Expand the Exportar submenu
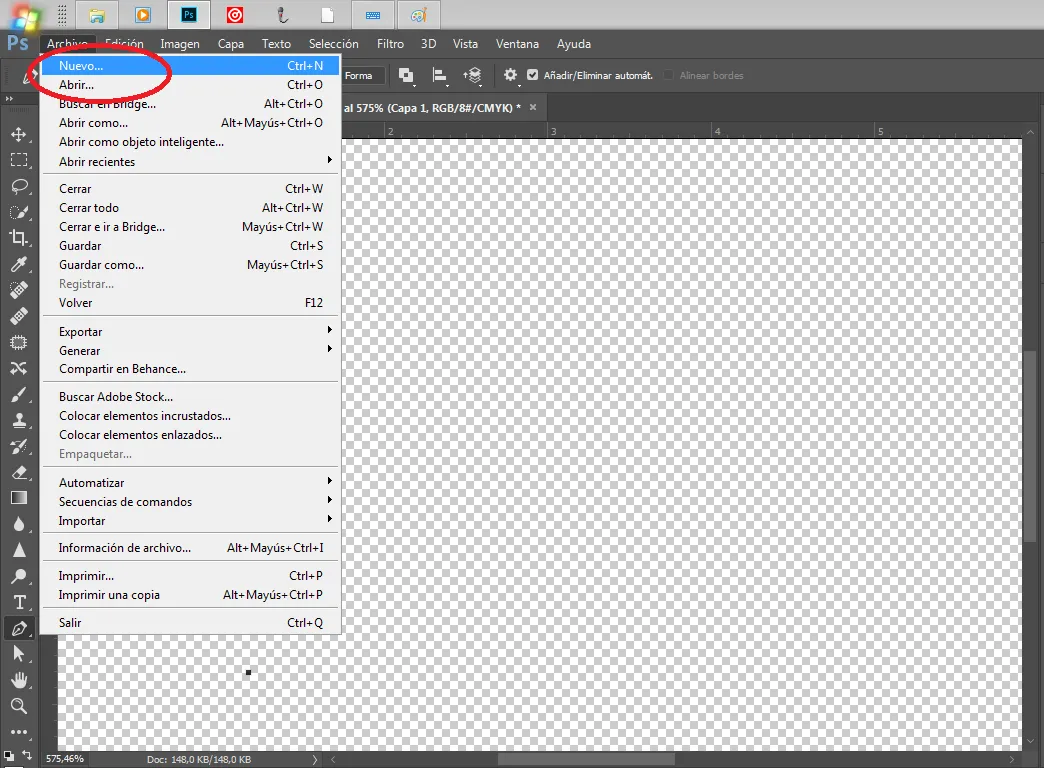 [190, 331]
